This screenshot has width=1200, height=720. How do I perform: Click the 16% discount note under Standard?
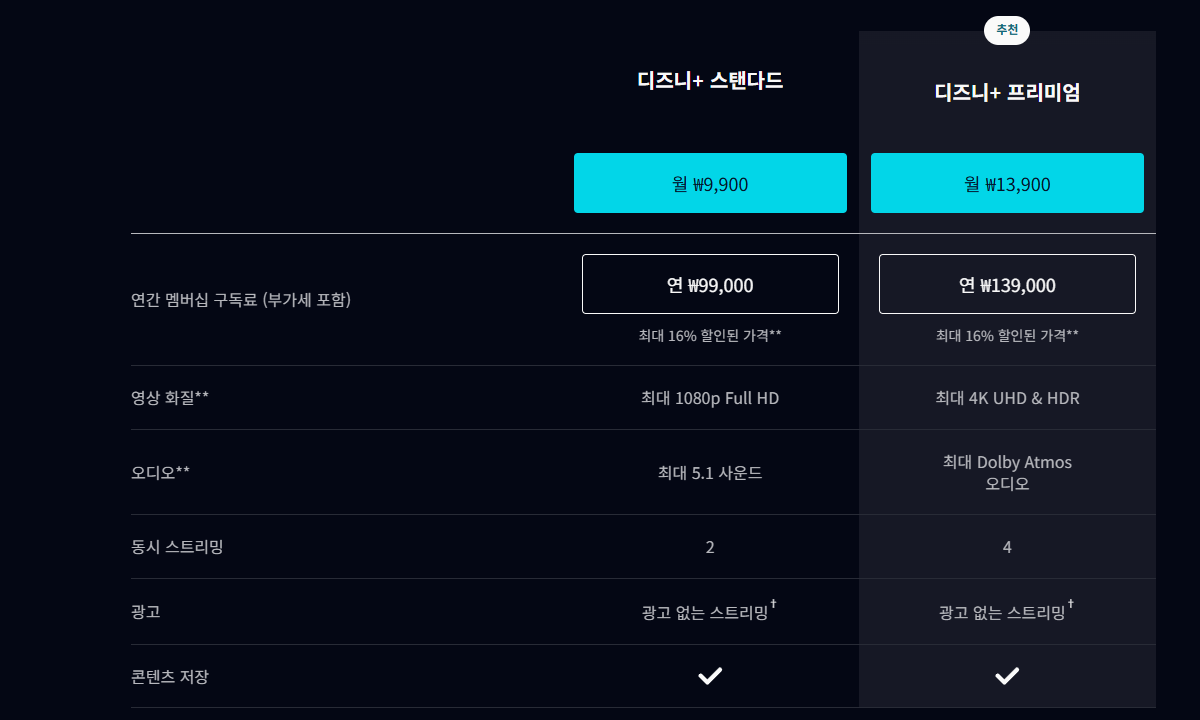coord(710,336)
